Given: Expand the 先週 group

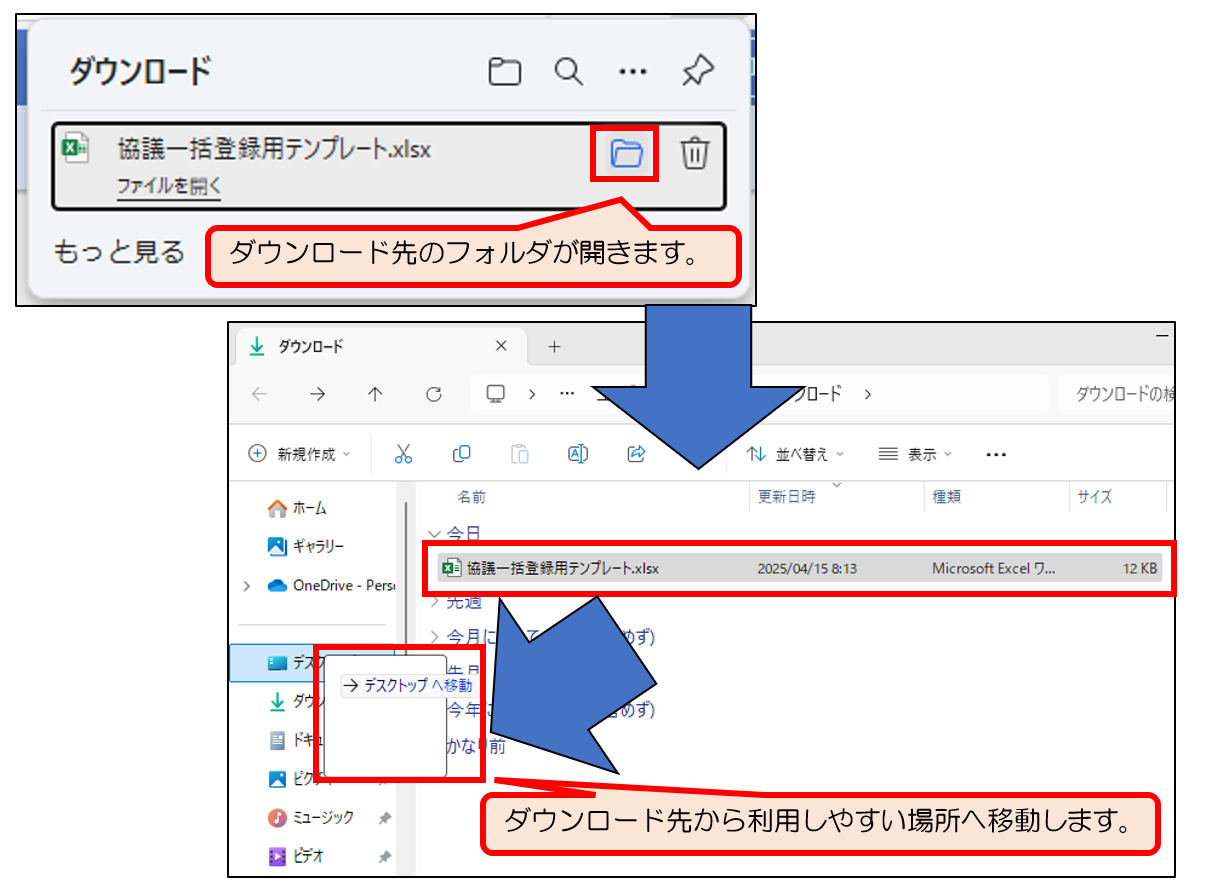Looking at the screenshot, I should (x=433, y=602).
